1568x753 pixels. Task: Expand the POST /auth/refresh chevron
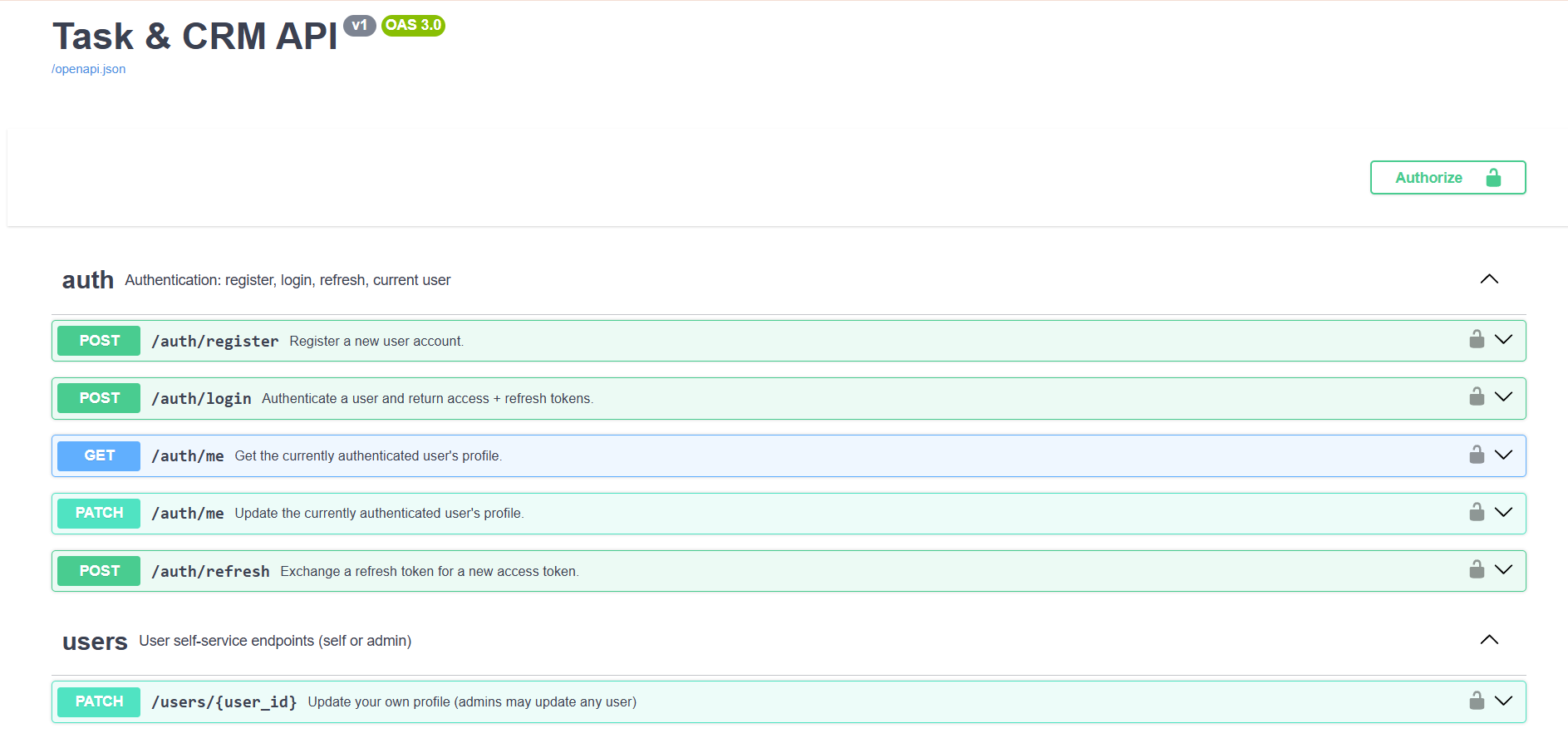[1503, 569]
